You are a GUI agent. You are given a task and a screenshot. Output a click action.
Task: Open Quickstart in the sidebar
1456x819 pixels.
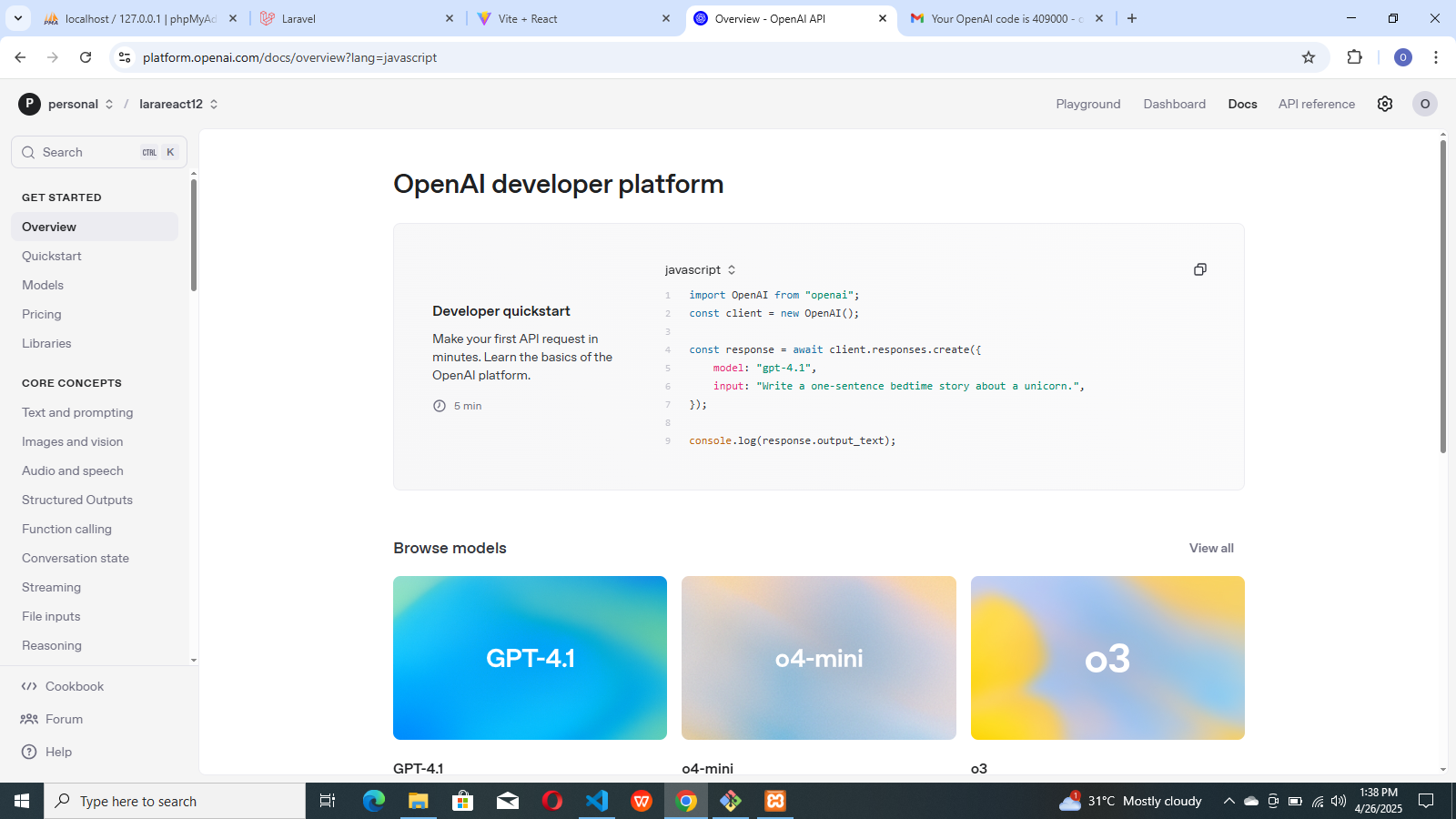(95, 256)
